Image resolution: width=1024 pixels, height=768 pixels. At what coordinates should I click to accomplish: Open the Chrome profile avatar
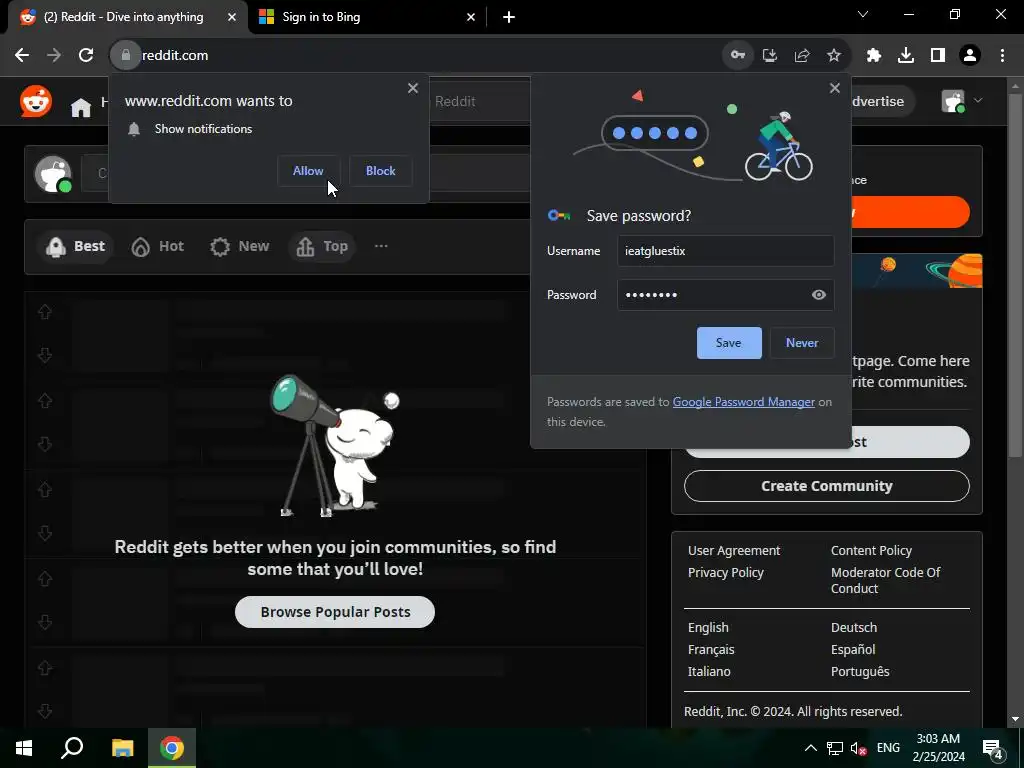tap(970, 56)
